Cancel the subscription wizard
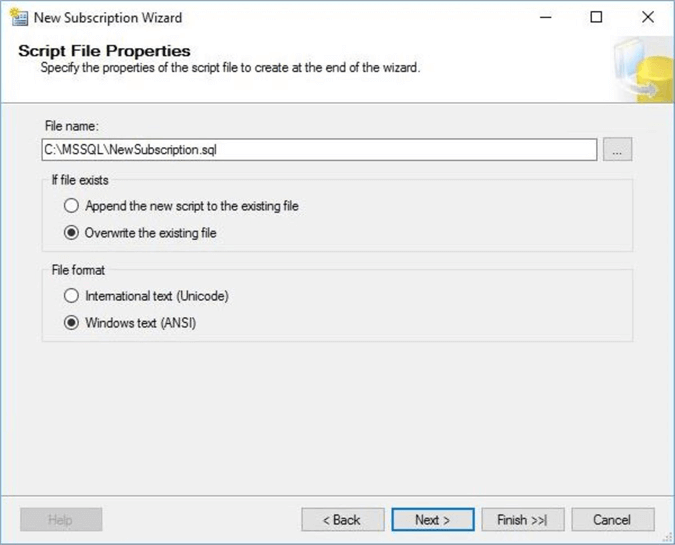The image size is (675, 545). click(x=612, y=520)
